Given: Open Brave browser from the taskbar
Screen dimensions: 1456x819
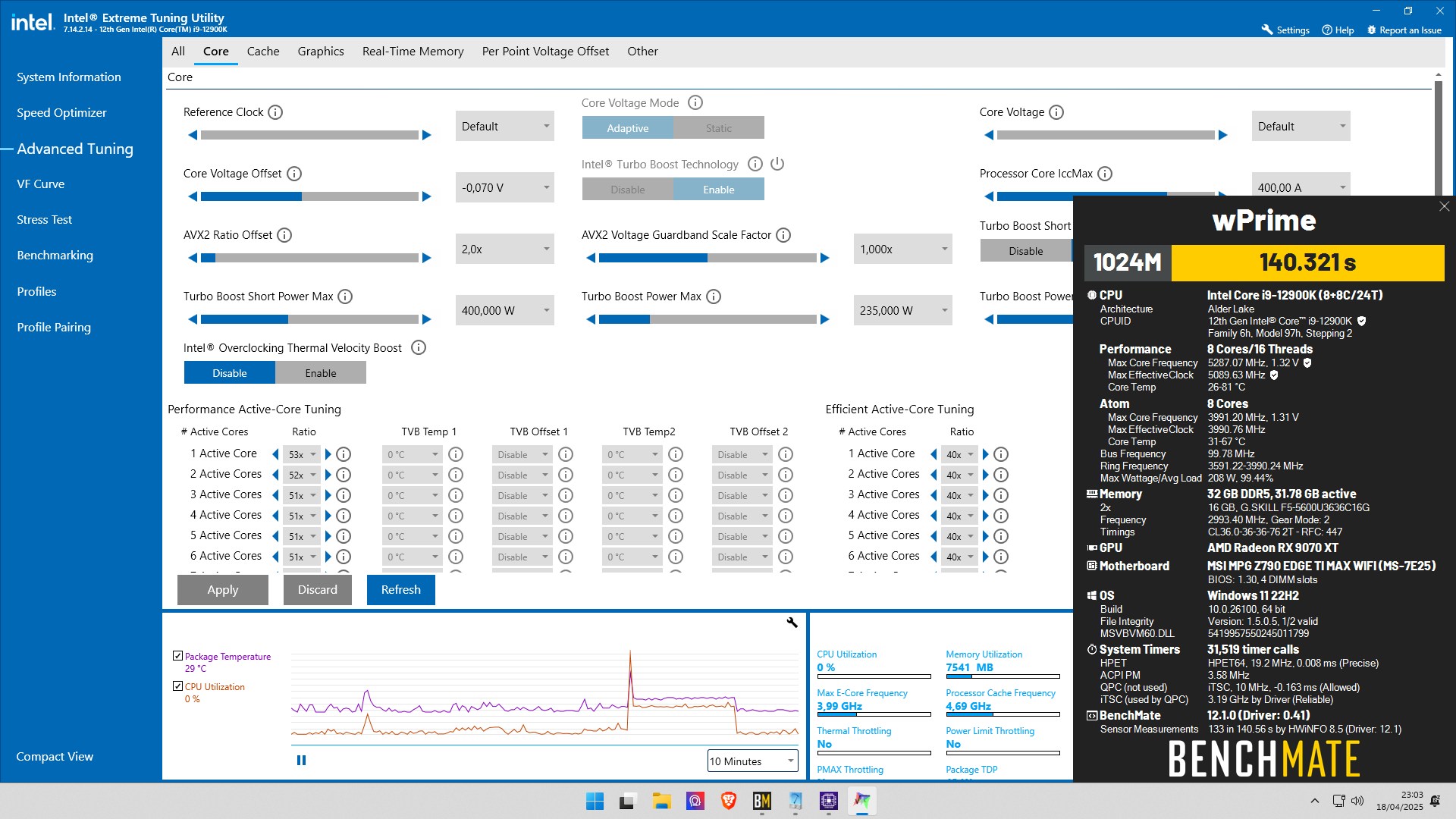Looking at the screenshot, I should 728,801.
